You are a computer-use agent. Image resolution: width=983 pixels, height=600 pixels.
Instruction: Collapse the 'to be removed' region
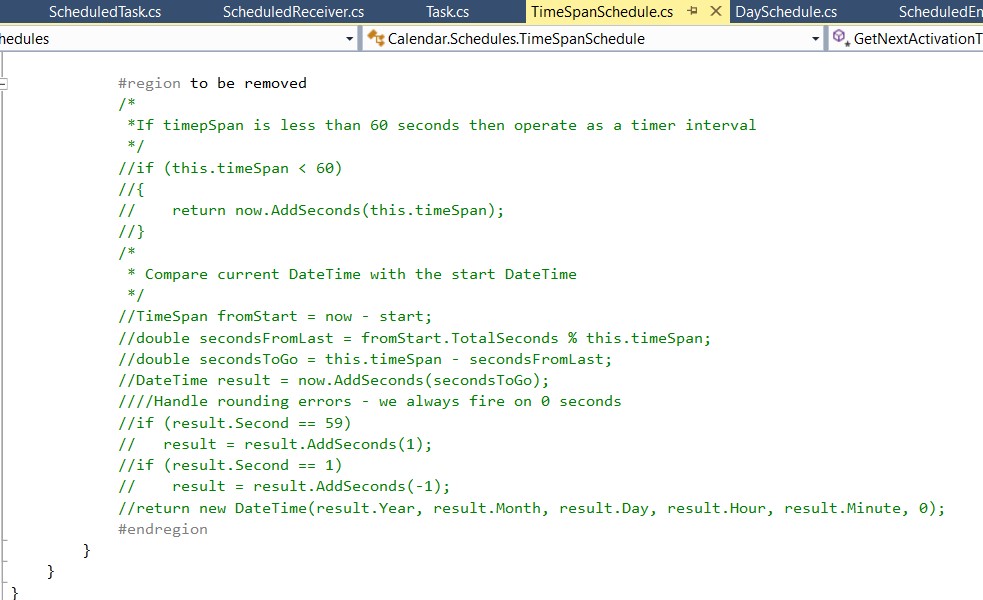tap(3, 83)
